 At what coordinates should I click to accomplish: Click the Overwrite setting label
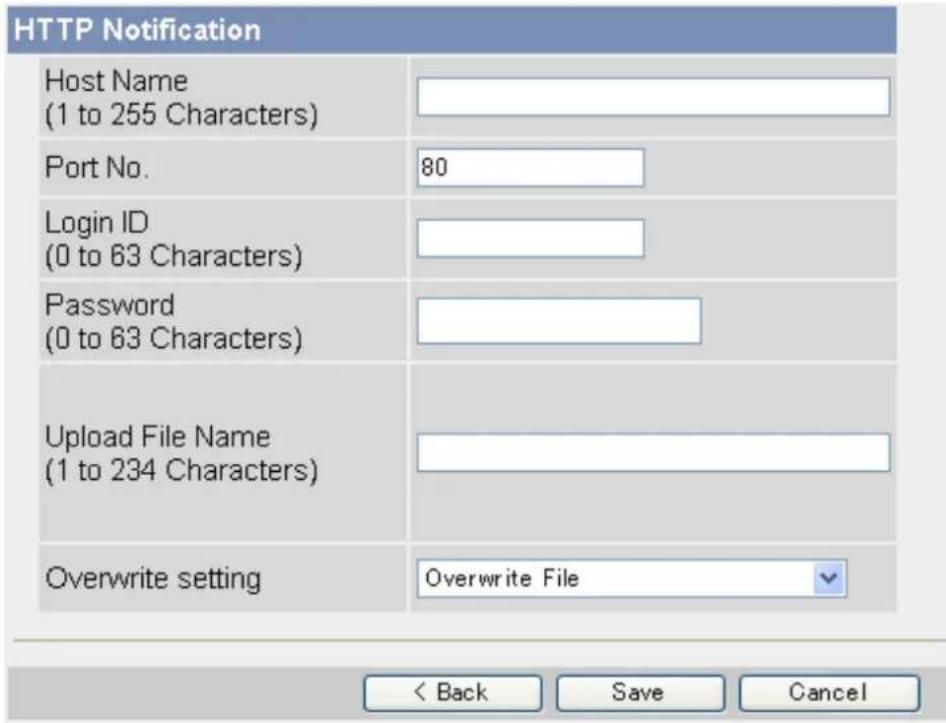tap(153, 579)
